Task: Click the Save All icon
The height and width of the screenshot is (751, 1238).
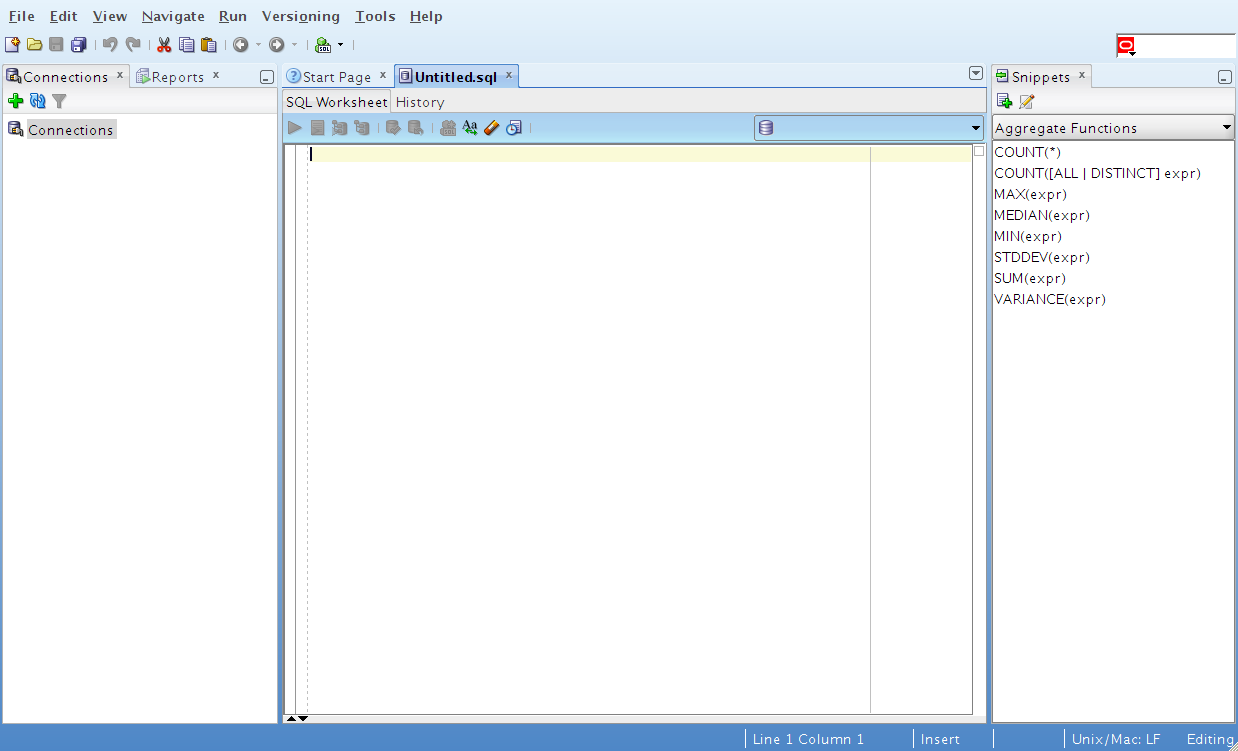Action: tap(78, 44)
